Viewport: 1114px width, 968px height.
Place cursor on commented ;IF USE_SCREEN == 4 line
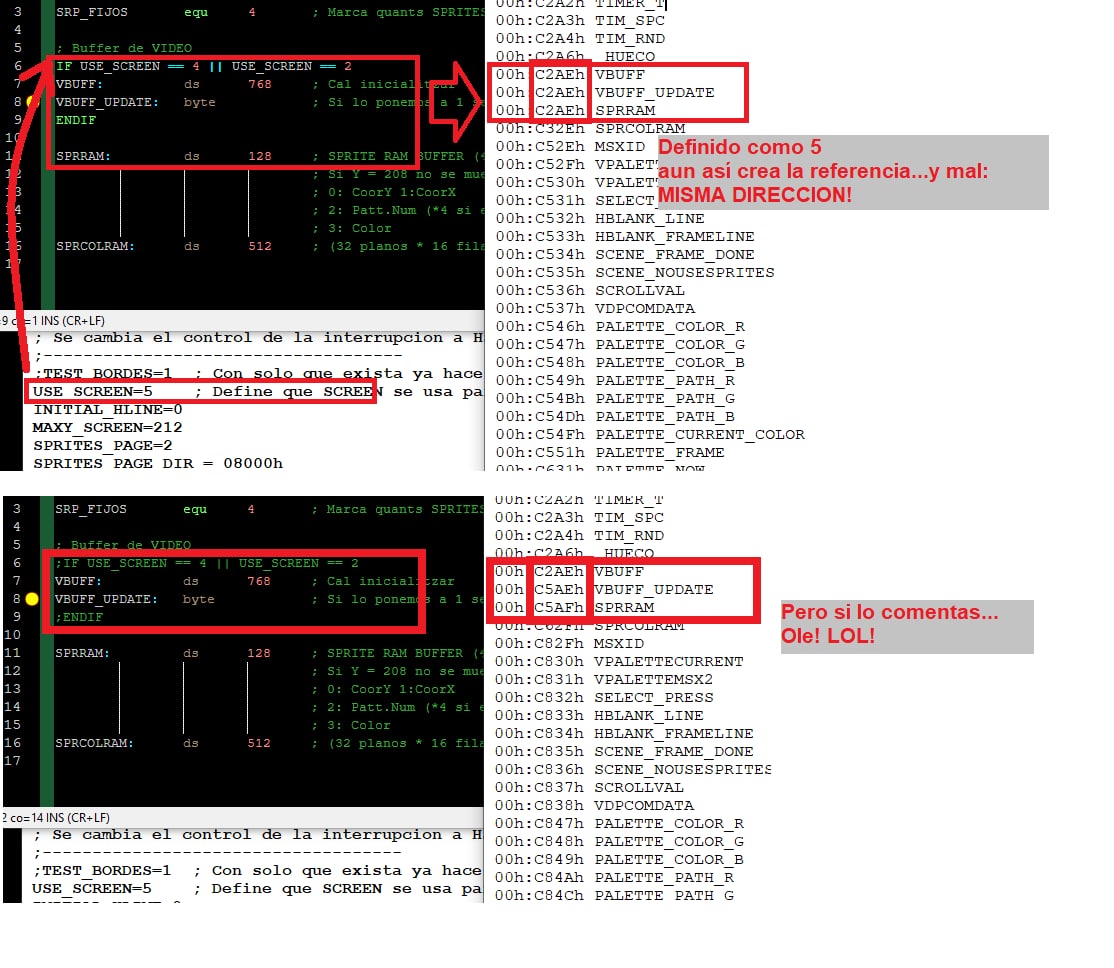click(207, 563)
